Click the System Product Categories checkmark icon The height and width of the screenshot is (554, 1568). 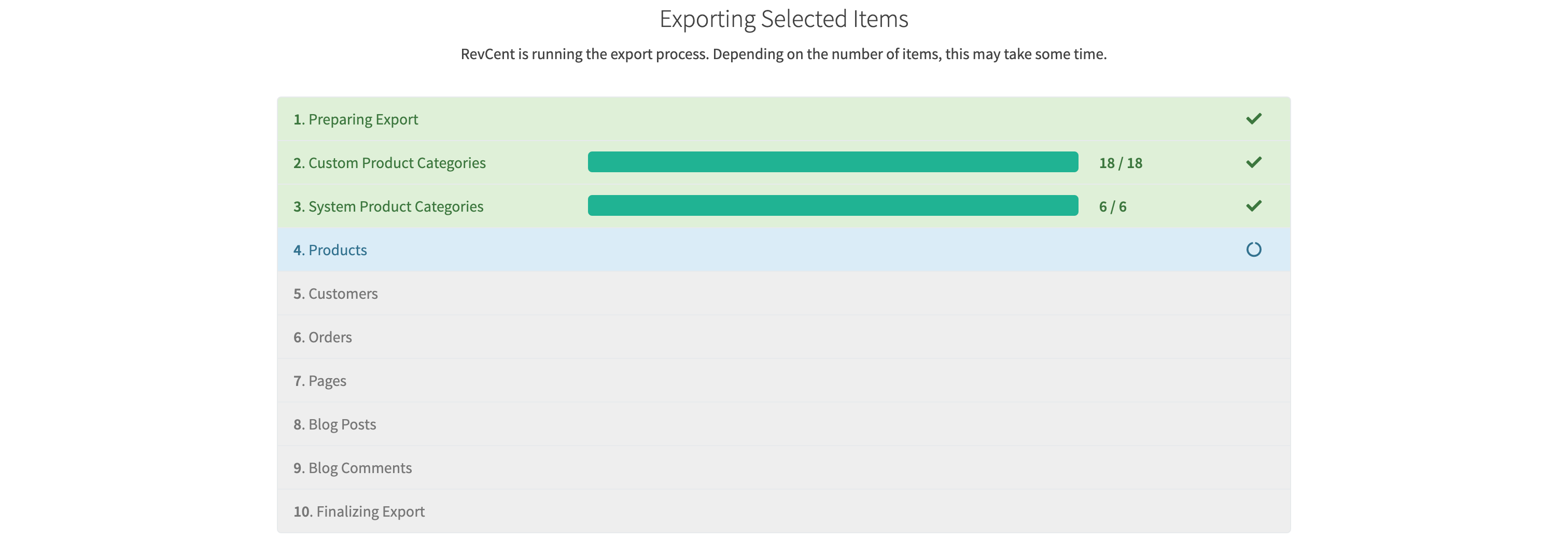[1253, 206]
